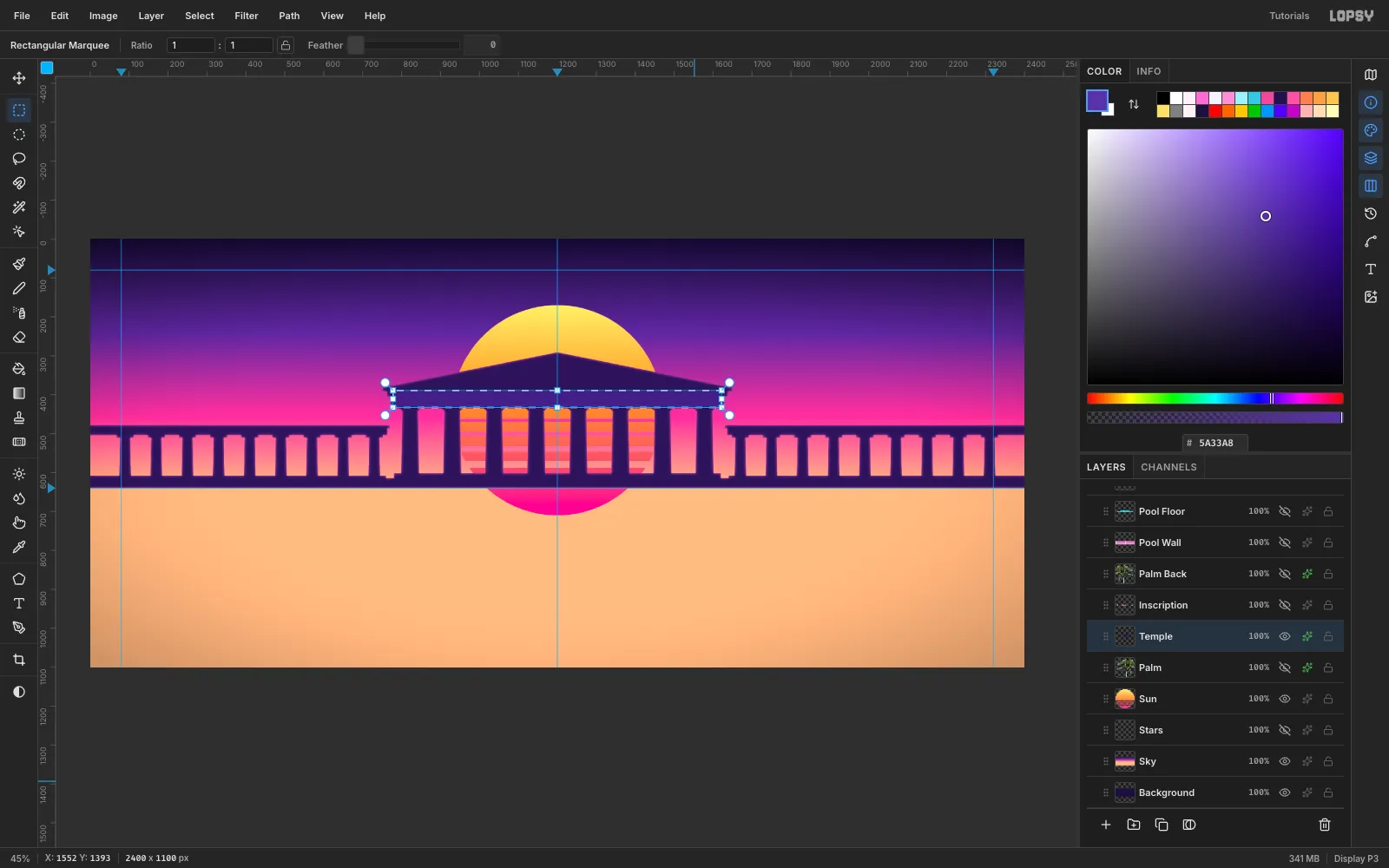The width and height of the screenshot is (1389, 868).
Task: Click the hex color input field
Action: point(1215,443)
